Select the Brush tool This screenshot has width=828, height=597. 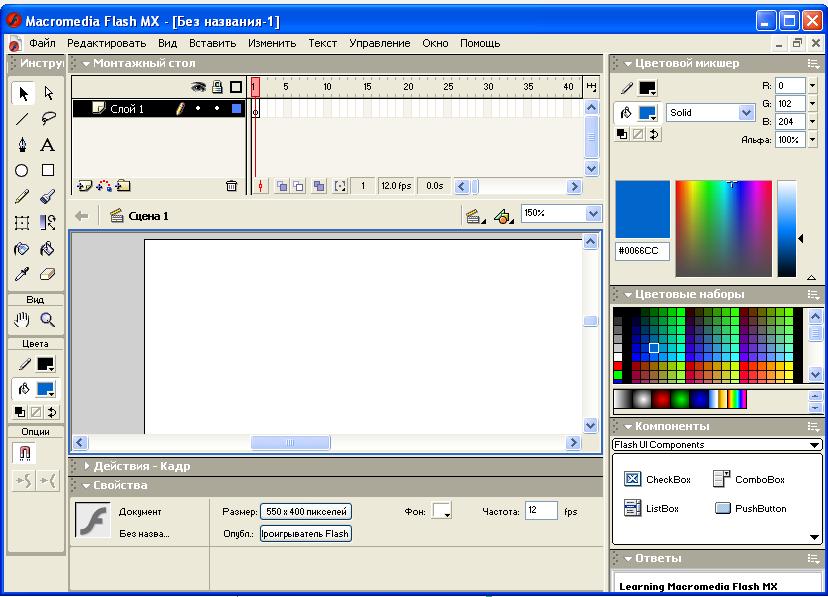point(48,196)
